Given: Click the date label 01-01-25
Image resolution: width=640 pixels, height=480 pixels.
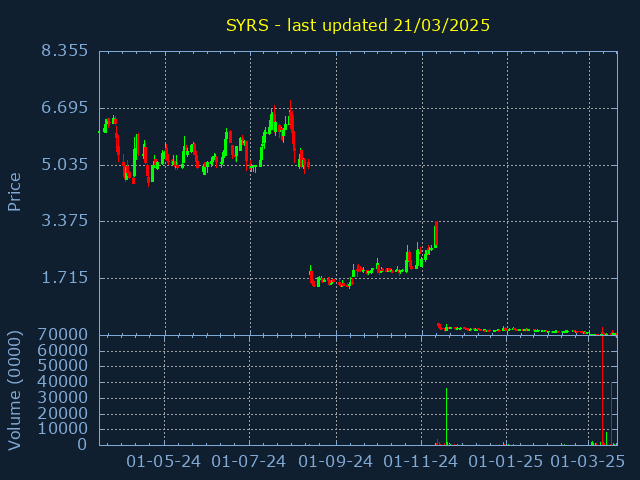Looking at the screenshot, I should (506, 462).
